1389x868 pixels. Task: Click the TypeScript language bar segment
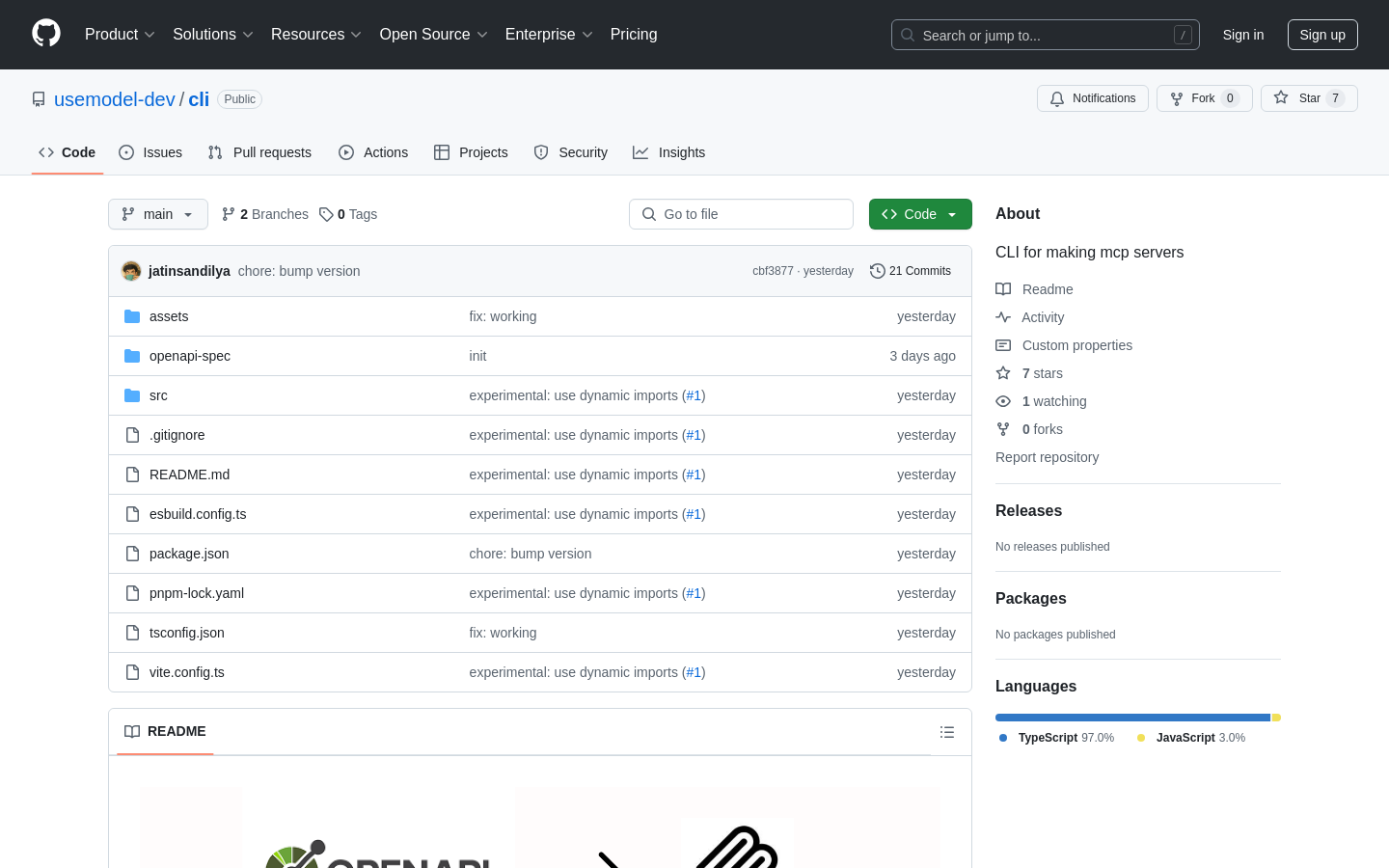coord(1131,718)
